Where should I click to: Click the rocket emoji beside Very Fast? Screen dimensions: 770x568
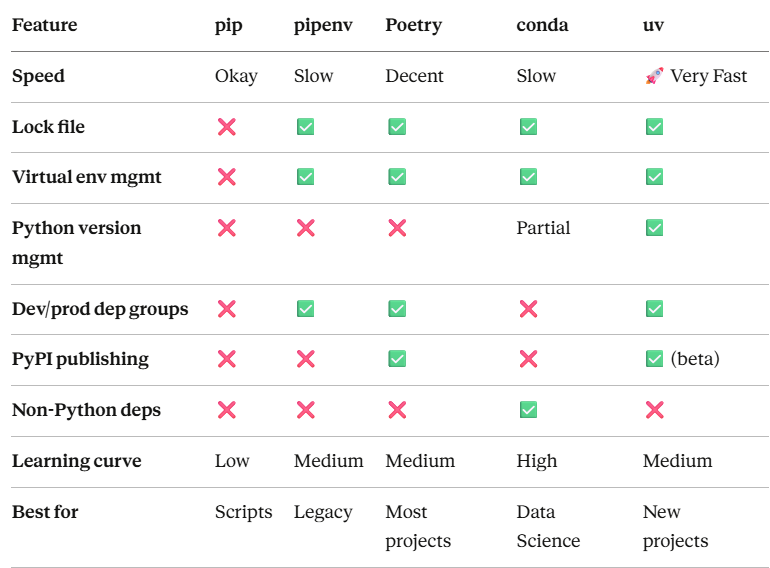654,76
